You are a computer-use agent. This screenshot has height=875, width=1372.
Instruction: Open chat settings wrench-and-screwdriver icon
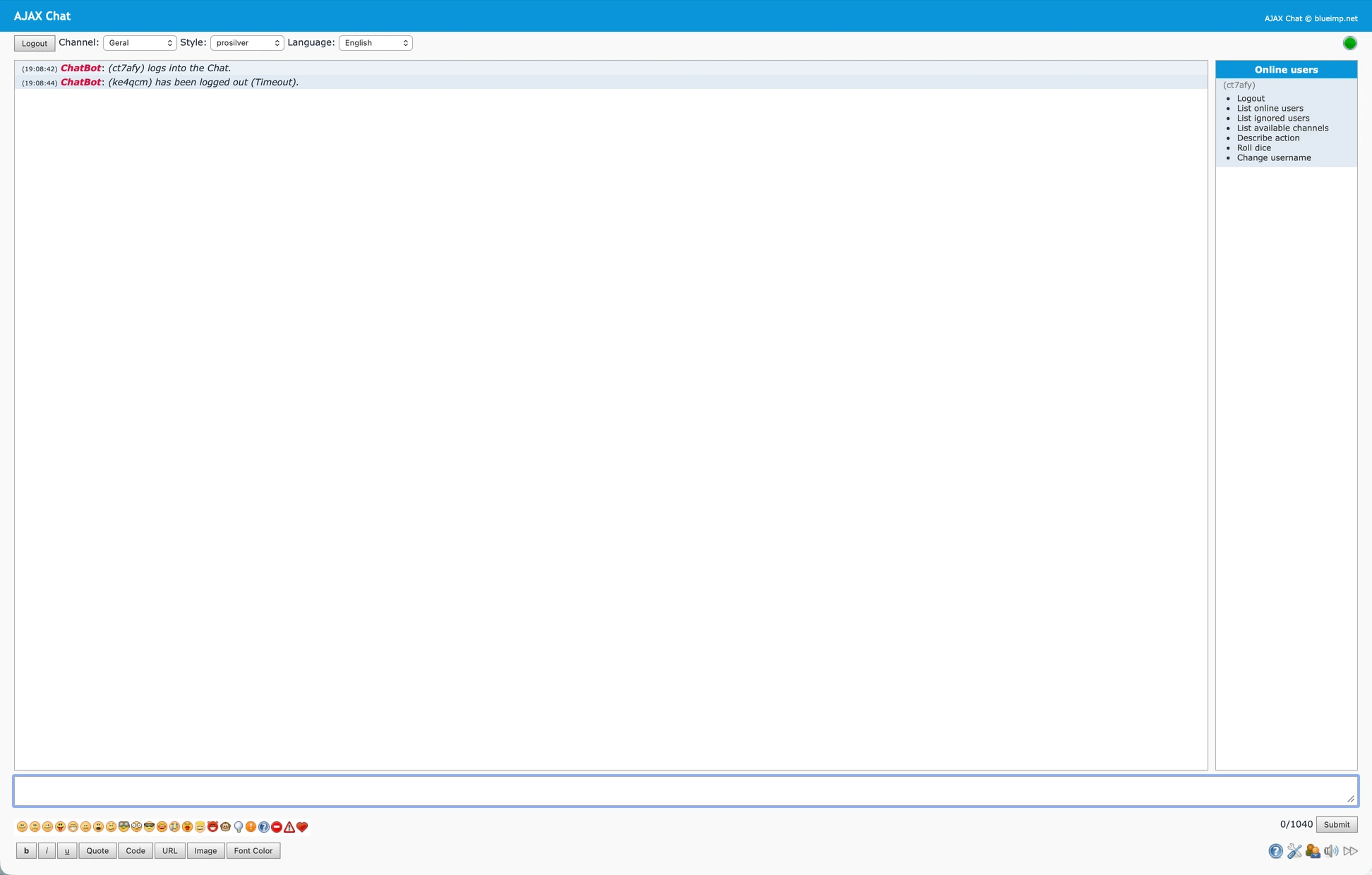[x=1294, y=851]
